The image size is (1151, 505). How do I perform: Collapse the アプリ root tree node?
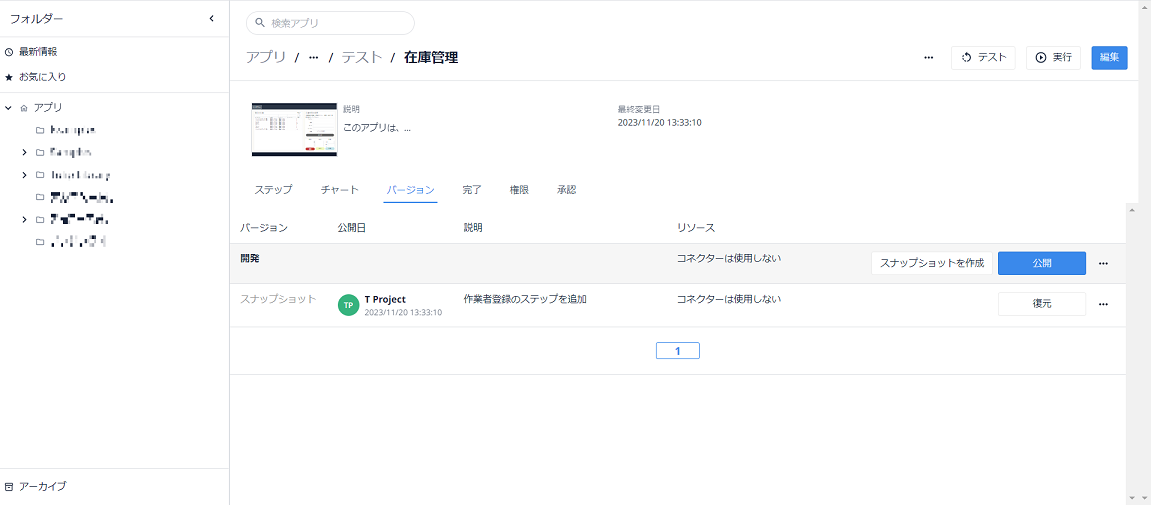click(x=9, y=108)
